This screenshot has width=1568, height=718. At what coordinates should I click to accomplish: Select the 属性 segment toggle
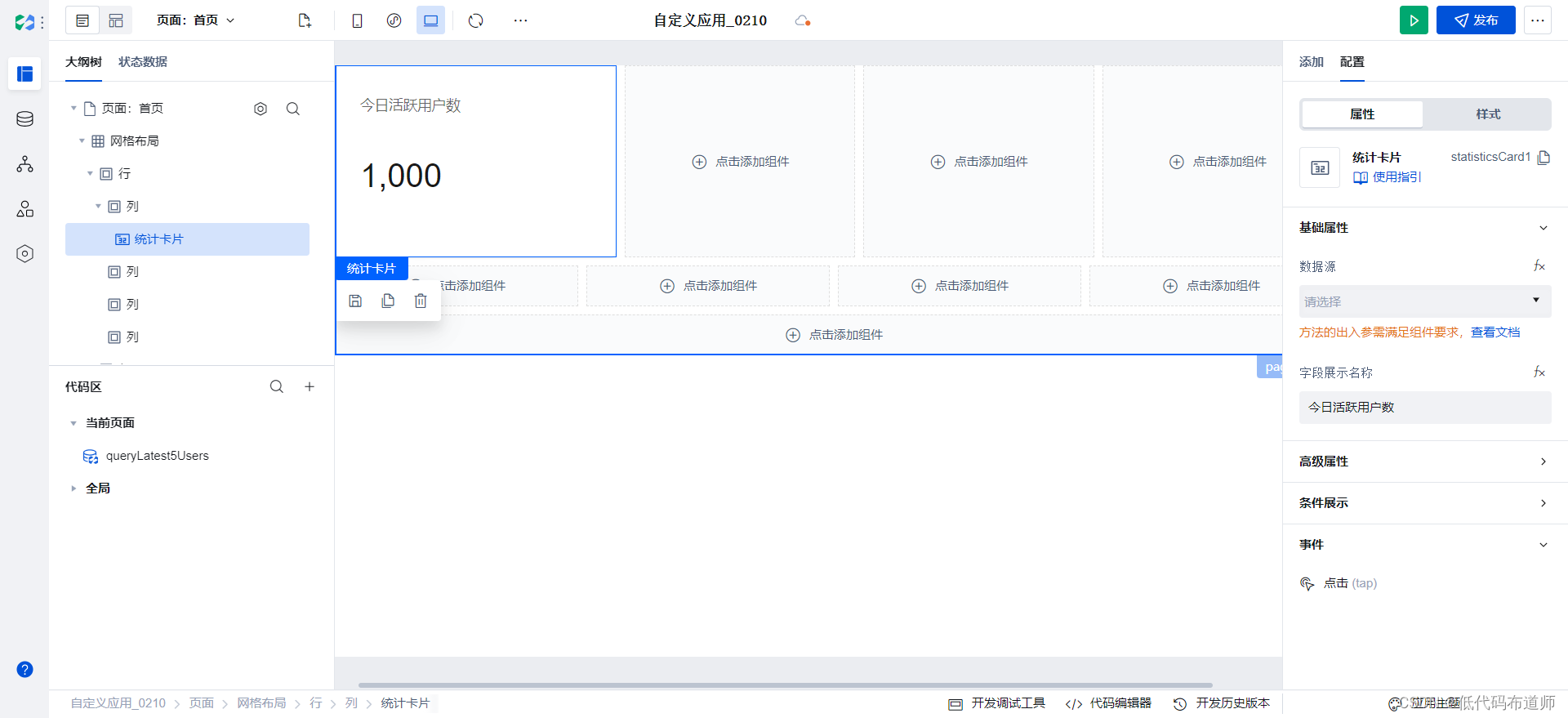coord(1362,114)
